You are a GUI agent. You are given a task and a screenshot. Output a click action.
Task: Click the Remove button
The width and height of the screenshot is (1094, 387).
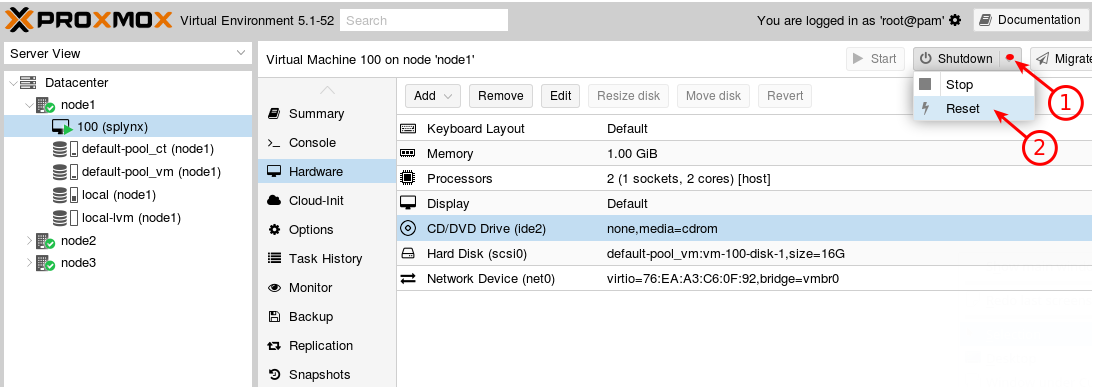[x=501, y=96]
